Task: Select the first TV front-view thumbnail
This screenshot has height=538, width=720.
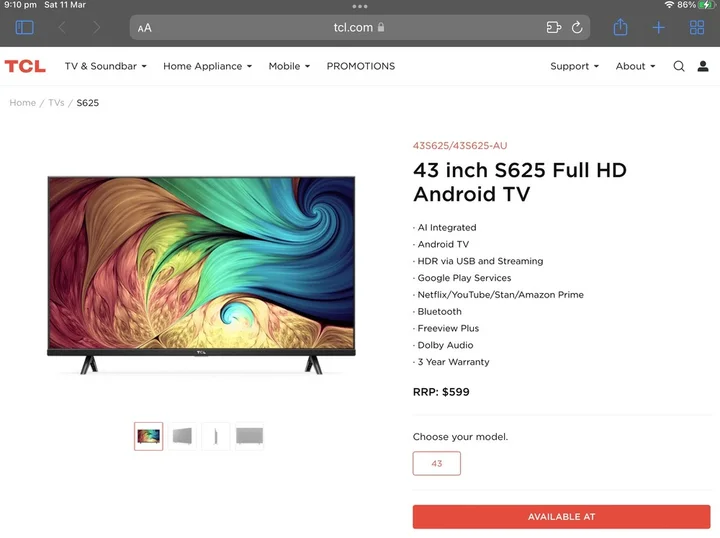Action: [149, 436]
